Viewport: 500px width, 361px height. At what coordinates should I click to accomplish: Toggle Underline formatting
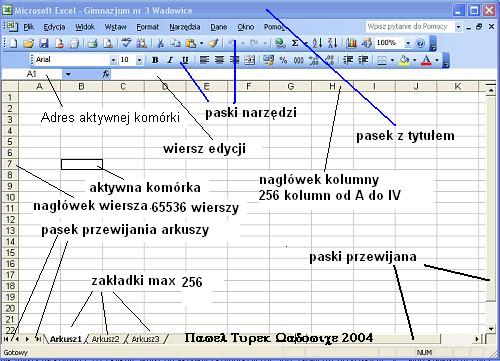(185, 60)
